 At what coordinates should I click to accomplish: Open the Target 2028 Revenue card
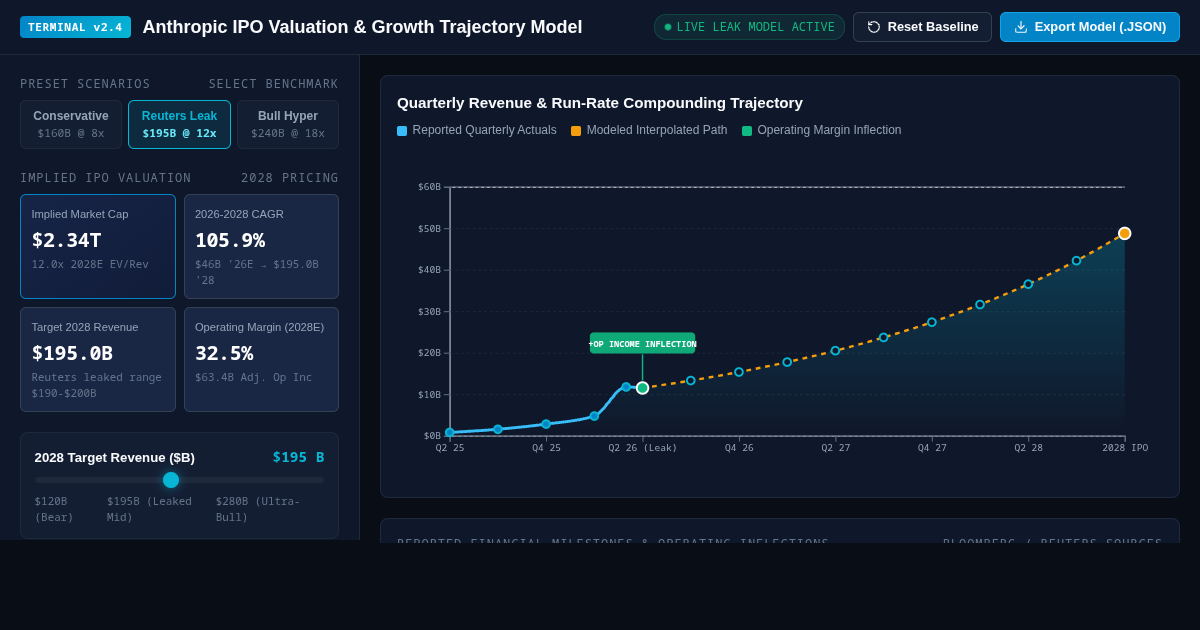pyautogui.click(x=98, y=359)
